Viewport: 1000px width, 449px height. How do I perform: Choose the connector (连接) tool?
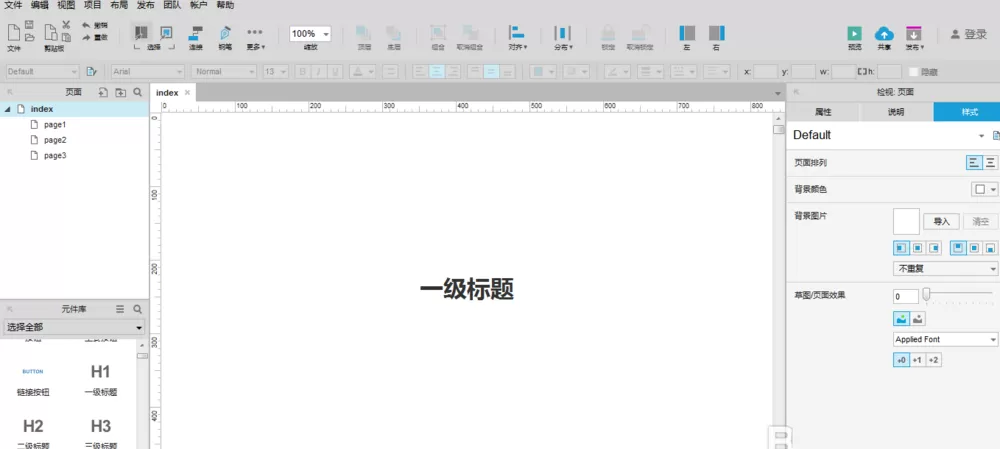[x=196, y=33]
